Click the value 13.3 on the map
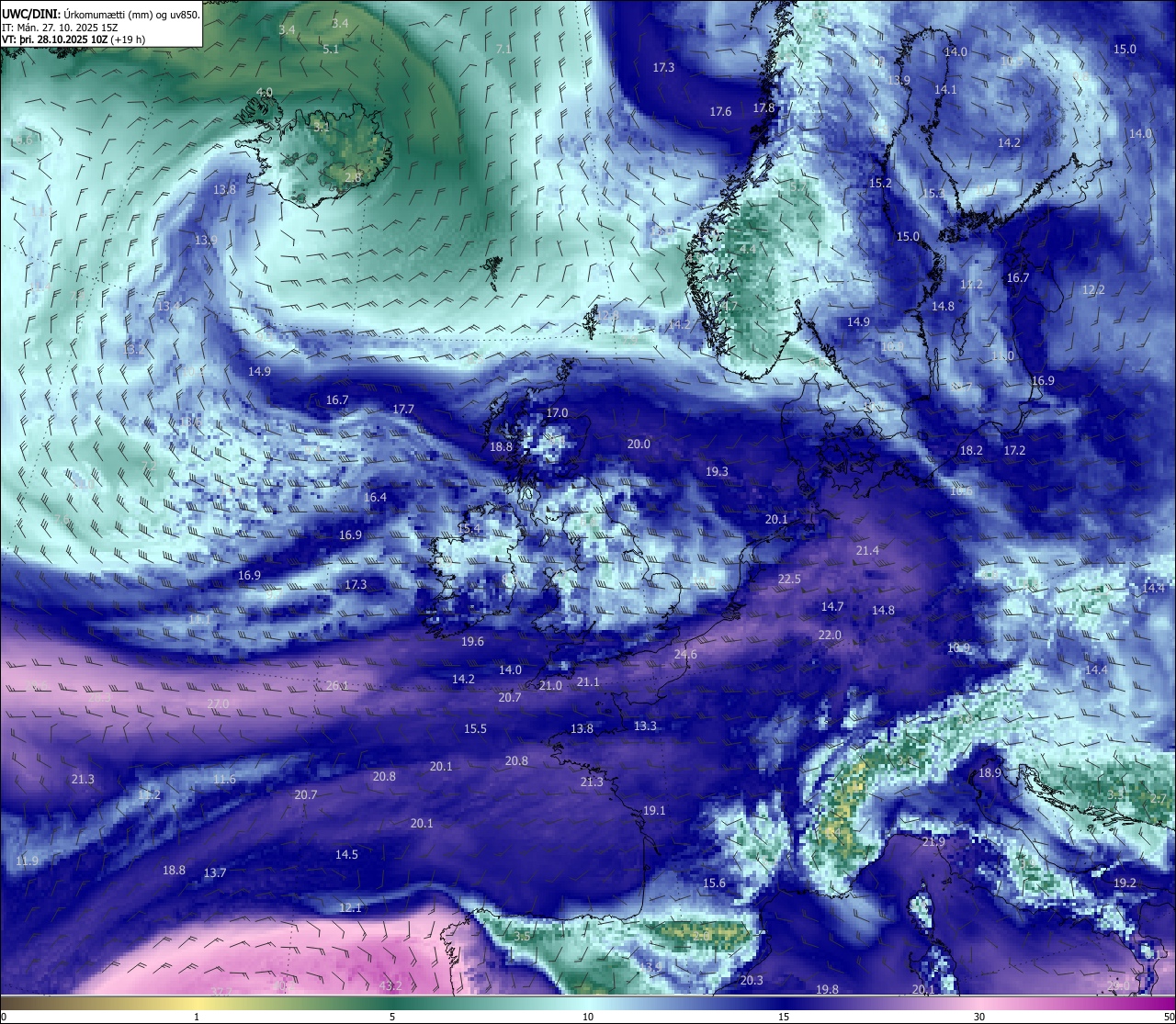The width and height of the screenshot is (1176, 1024). point(646,726)
